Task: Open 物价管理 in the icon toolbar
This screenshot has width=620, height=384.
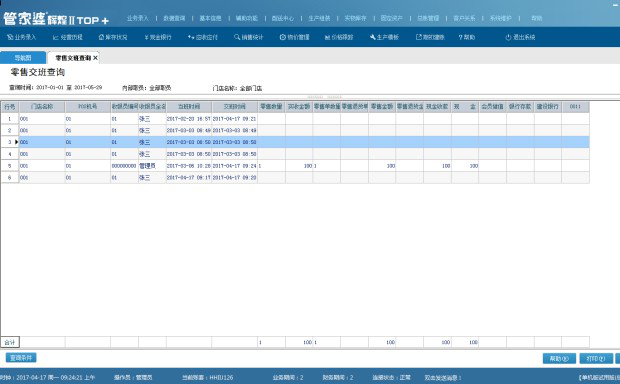Action: 294,37
